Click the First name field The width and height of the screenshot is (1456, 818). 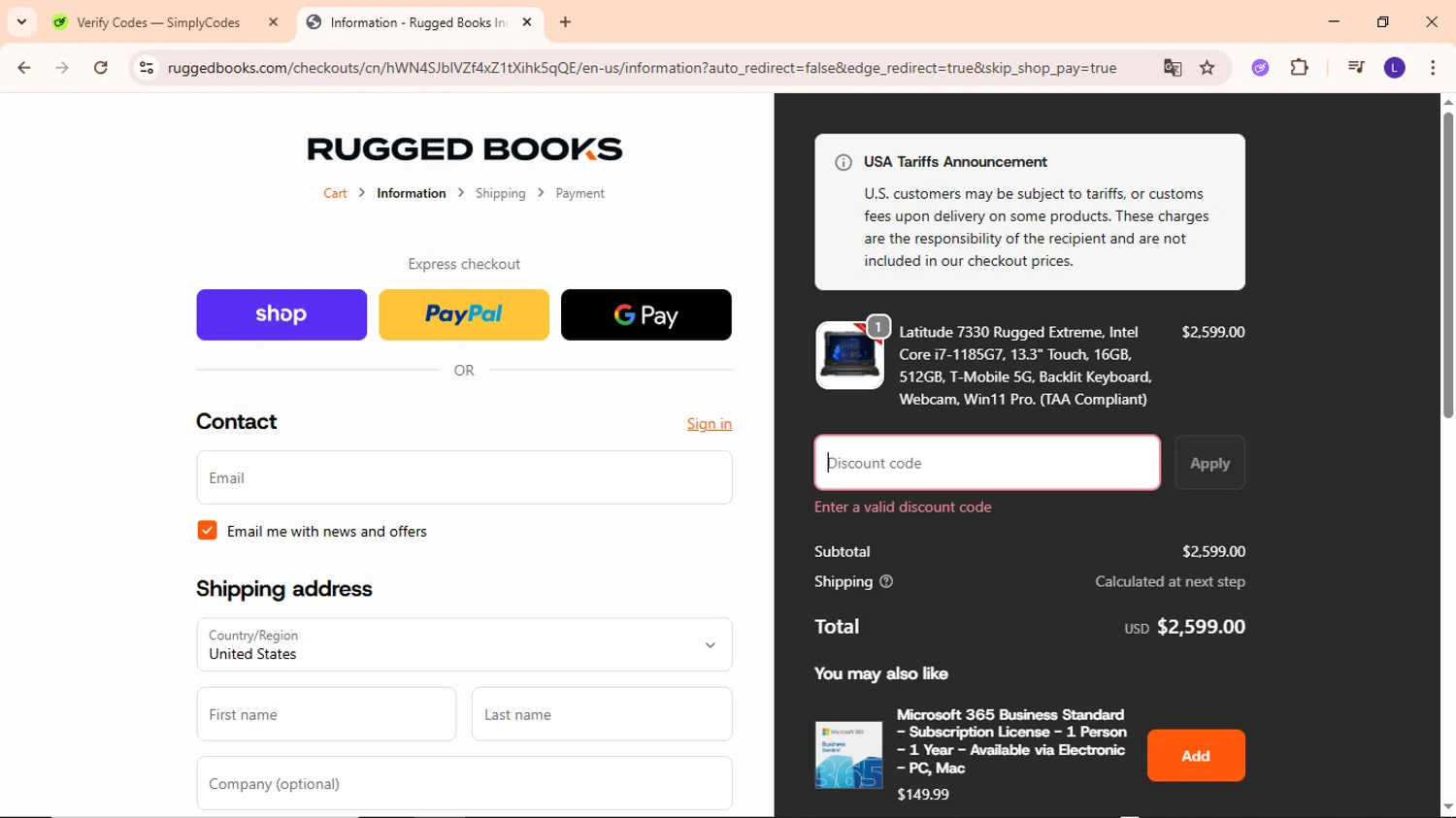tap(326, 714)
